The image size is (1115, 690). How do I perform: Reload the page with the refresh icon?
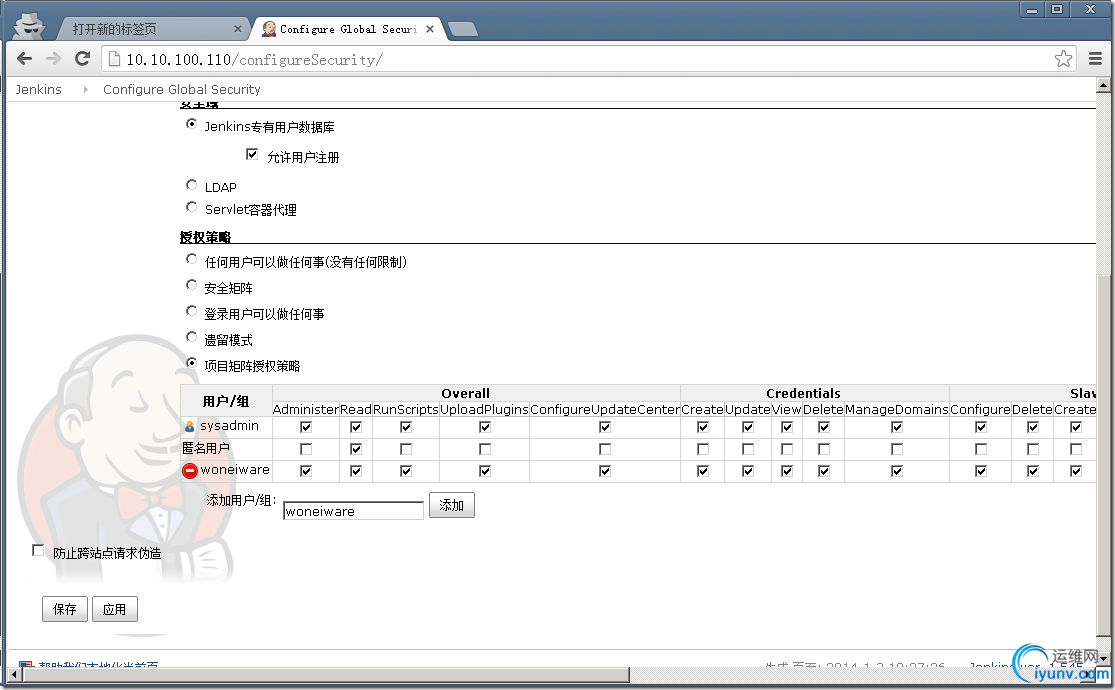(82, 59)
